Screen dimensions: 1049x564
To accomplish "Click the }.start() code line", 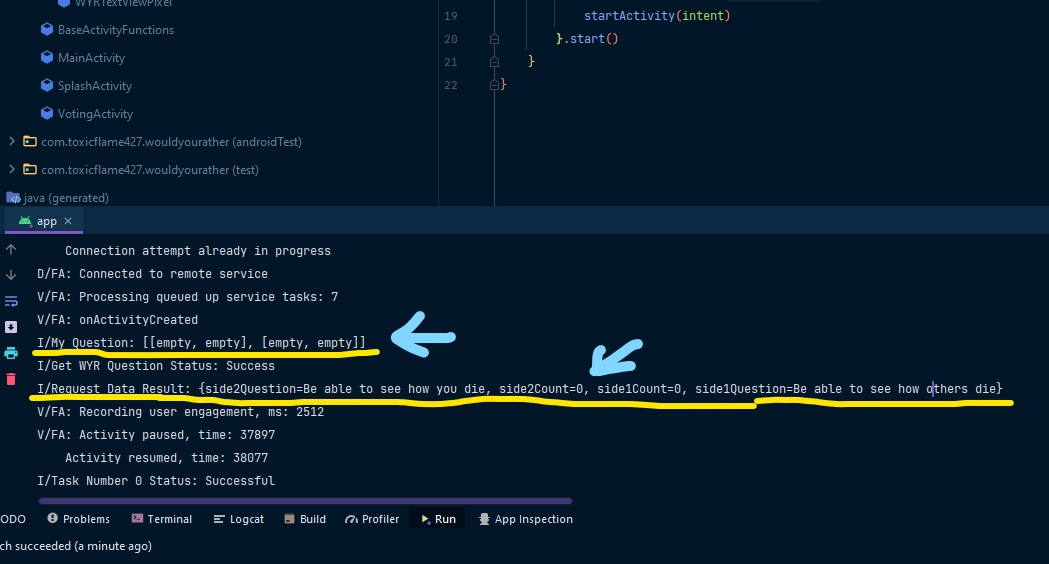I will tap(587, 39).
